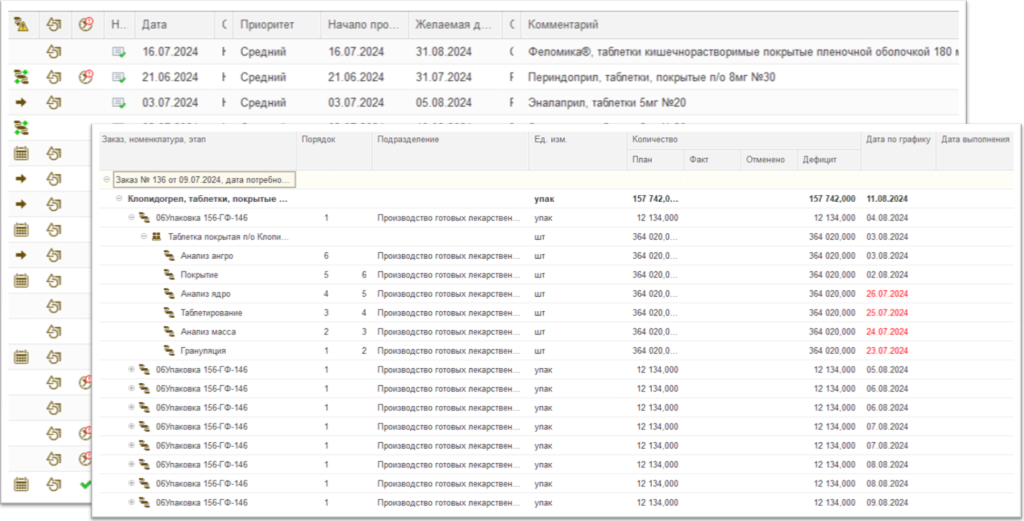
Task: Click the red date 25.07.2024
Action: 887,313
